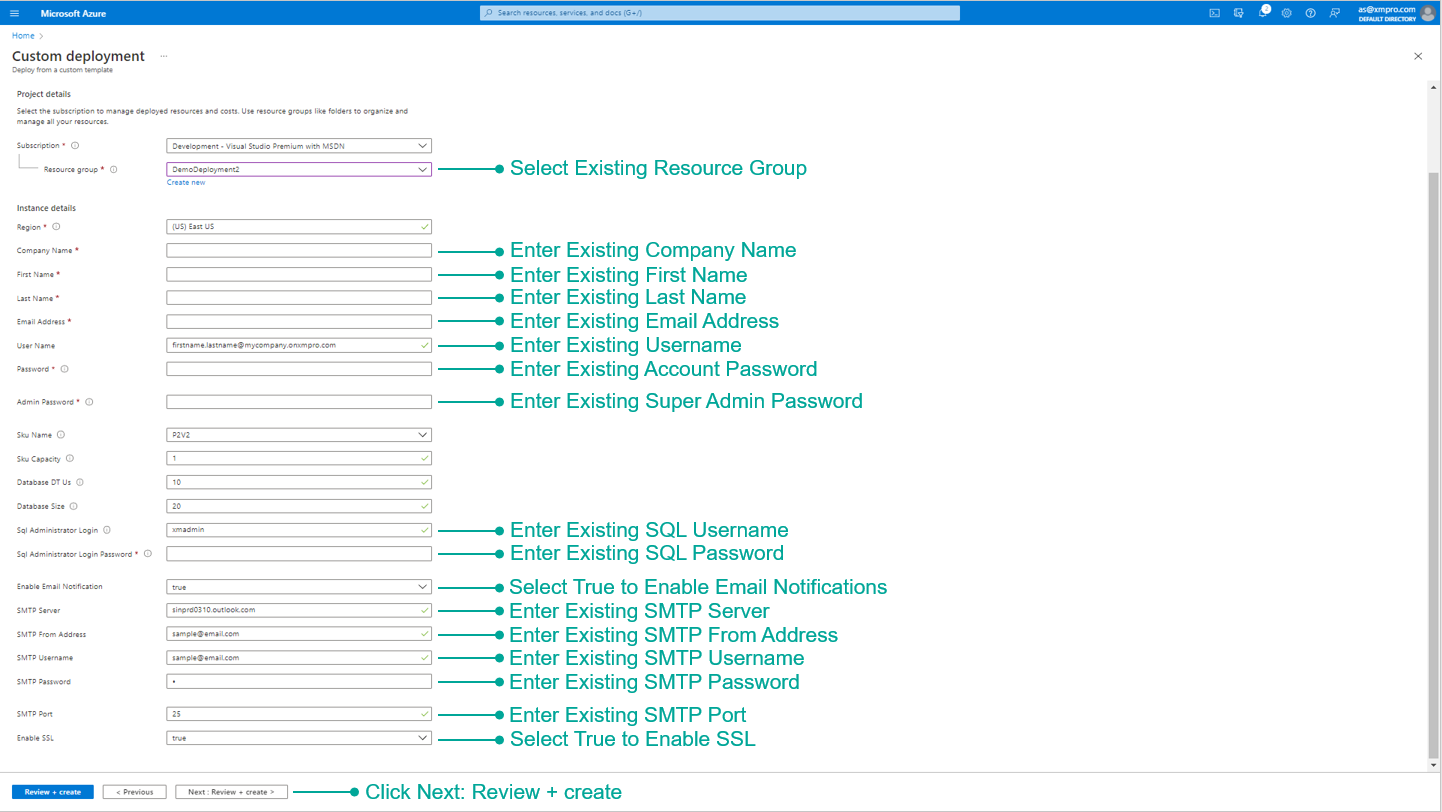This screenshot has width=1442, height=812.
Task: Show info tooltip for Database DT Us
Action: tap(80, 482)
